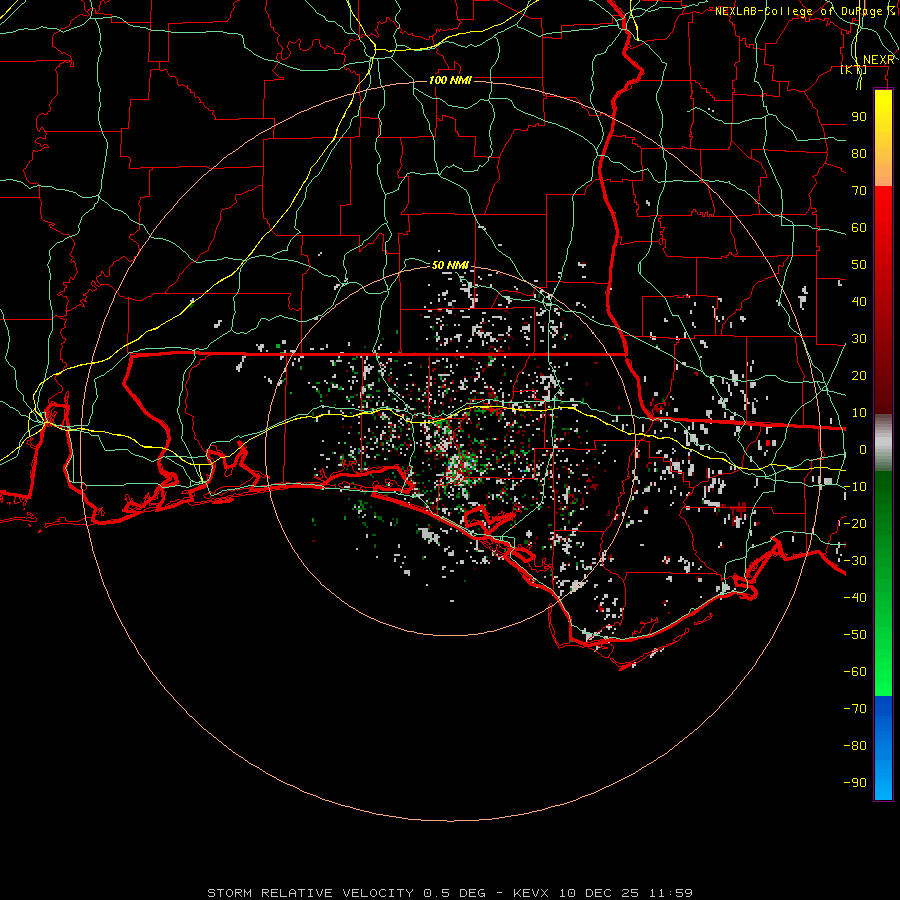Click the NEXLAB-College of DuPage credit text
Screen dimensions: 900x900
805,11
